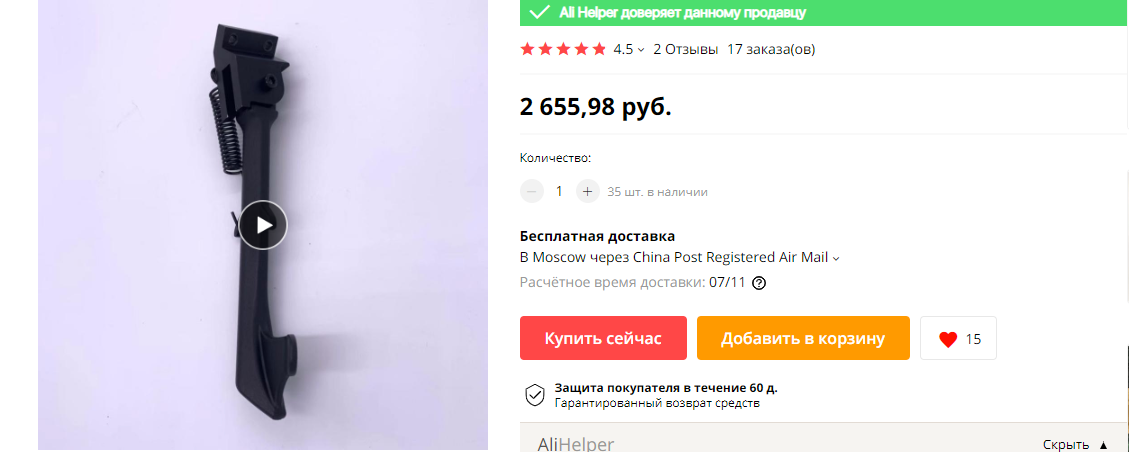1129x452 pixels.
Task: Click the AliHelper logo text
Action: (576, 444)
